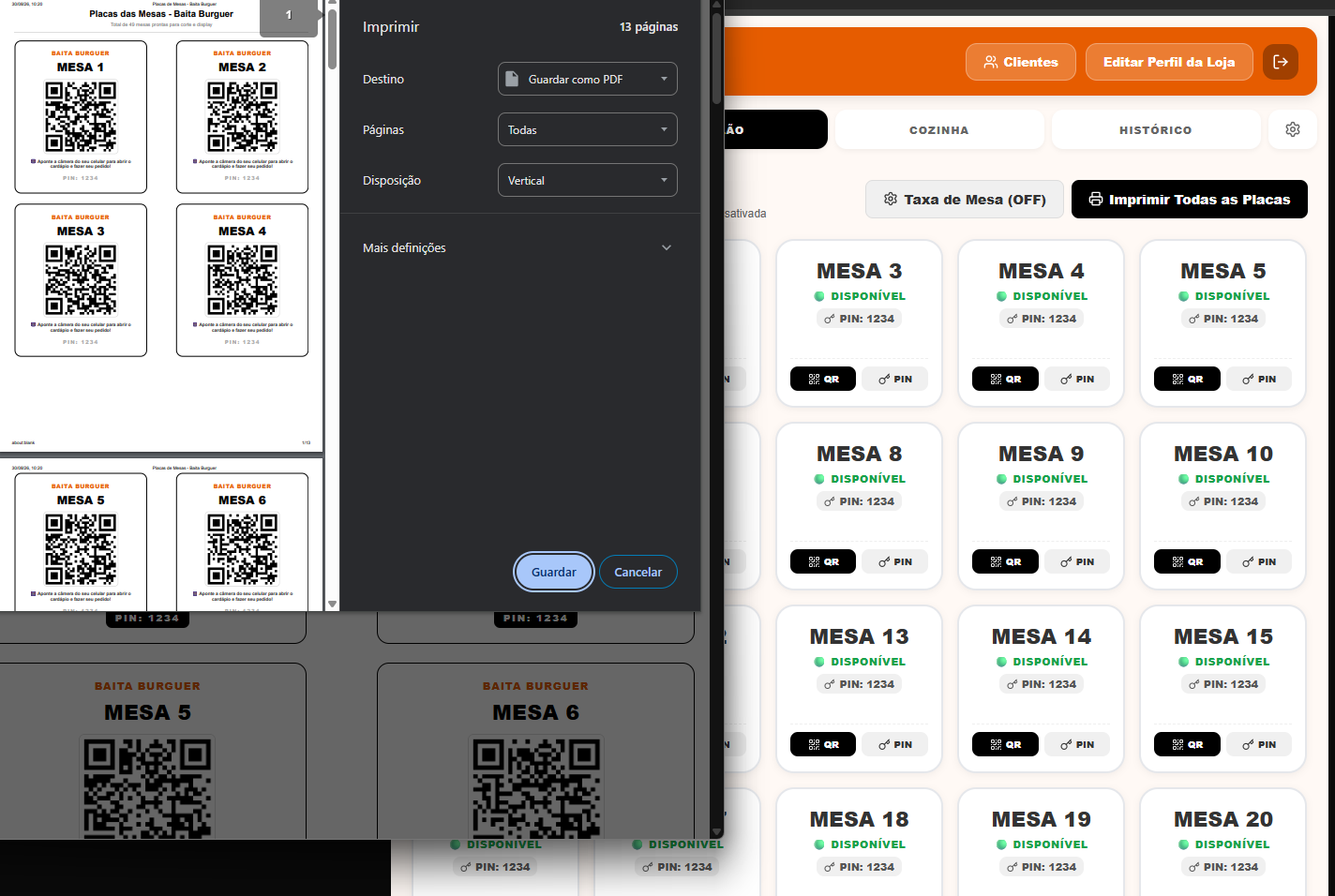
Task: Click the Mesa 20 card title
Action: point(1222,819)
